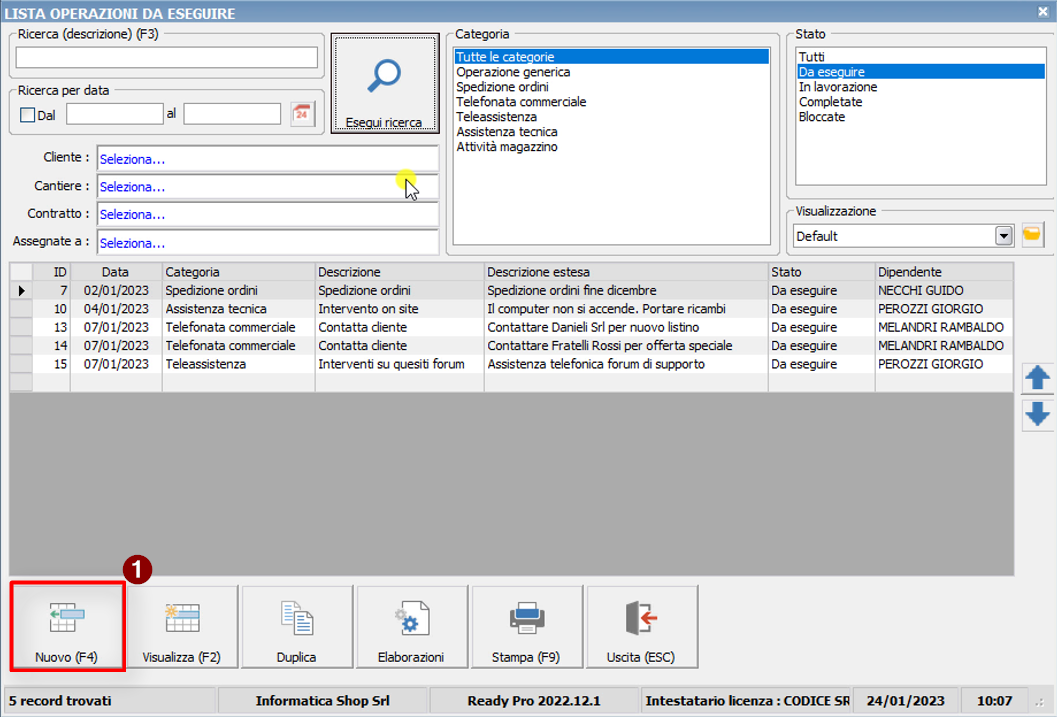Open the Elaborazioni processing button
This screenshot has width=1057, height=717.
pyautogui.click(x=411, y=619)
